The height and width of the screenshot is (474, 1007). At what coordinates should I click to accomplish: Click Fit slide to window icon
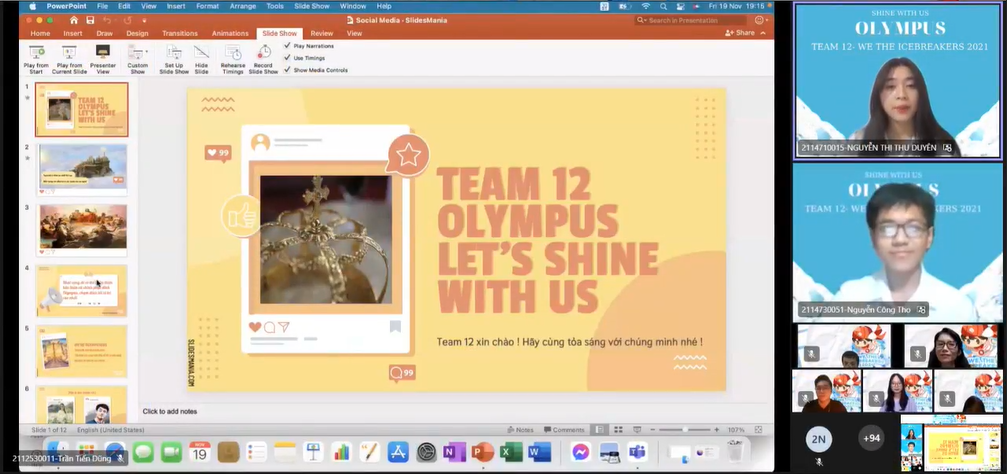(x=758, y=430)
